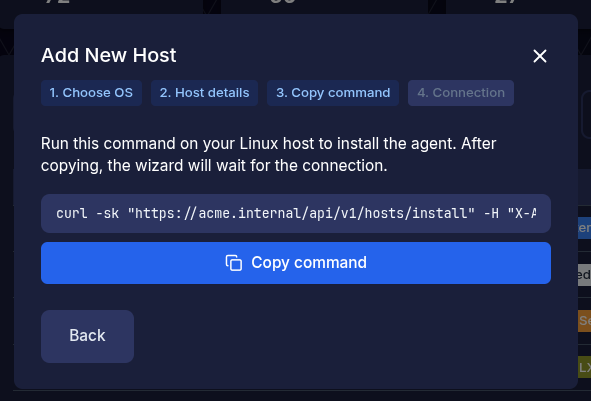Select the blue badge behind the dialog
591x401 pixels.
point(585,228)
